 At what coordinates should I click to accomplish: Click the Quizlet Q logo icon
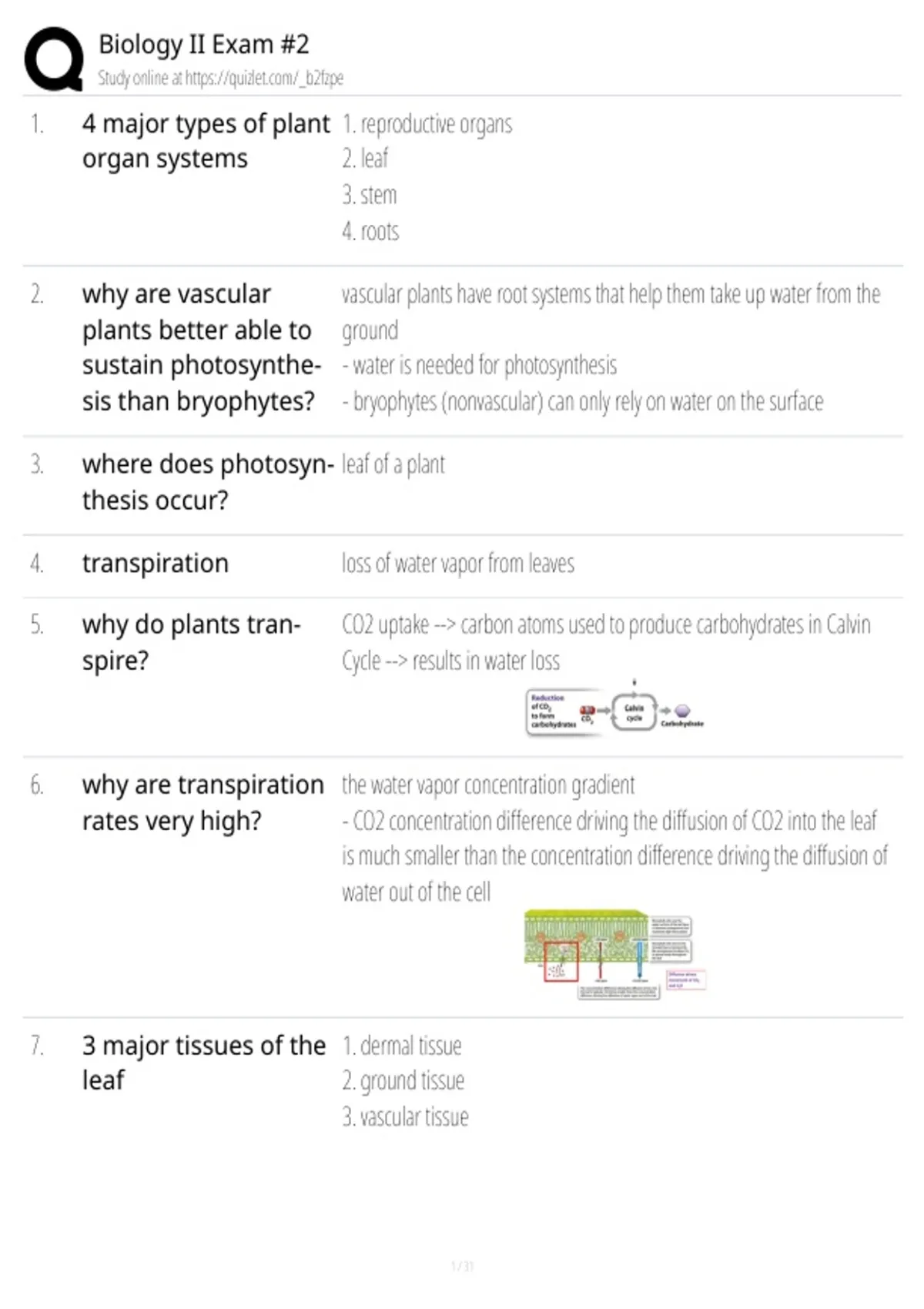coord(54,59)
